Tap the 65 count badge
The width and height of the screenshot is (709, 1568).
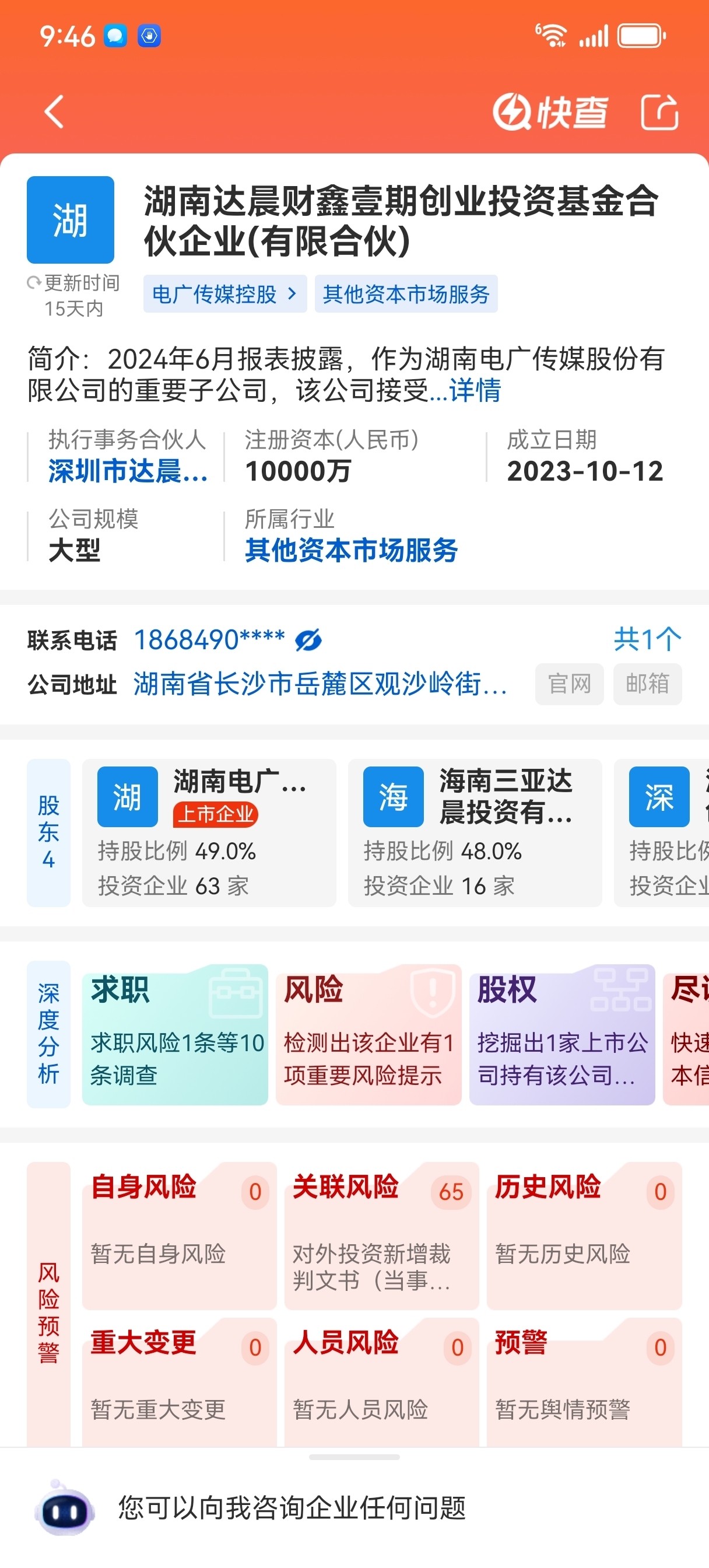tap(451, 1192)
